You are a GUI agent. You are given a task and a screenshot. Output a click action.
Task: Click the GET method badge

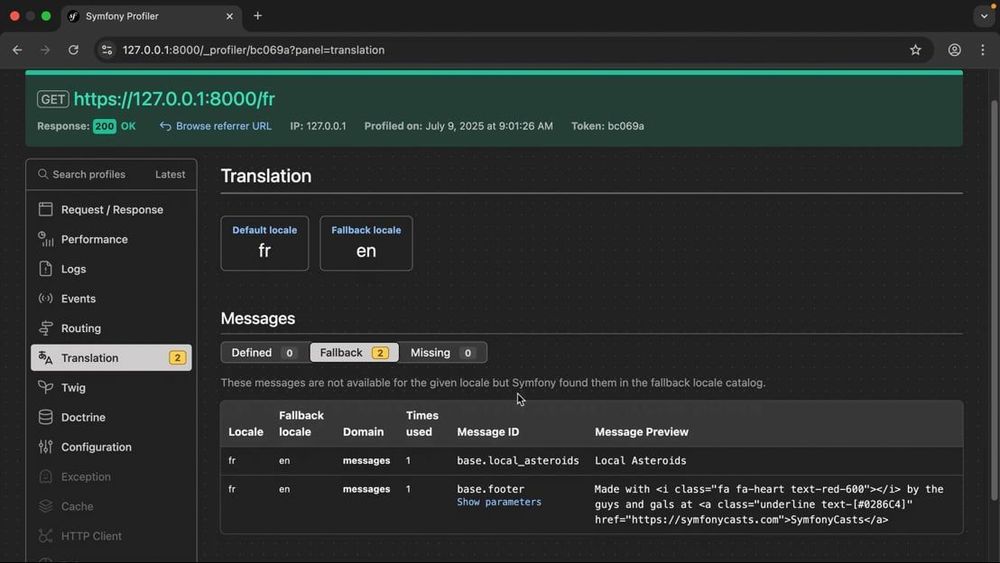coord(53,99)
